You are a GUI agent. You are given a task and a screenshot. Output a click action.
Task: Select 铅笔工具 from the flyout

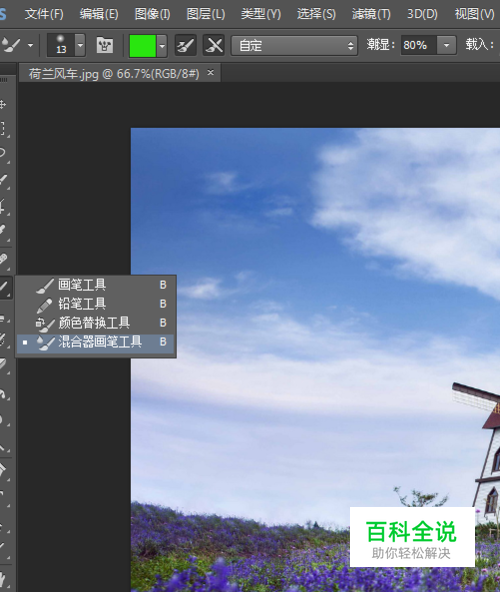96,304
